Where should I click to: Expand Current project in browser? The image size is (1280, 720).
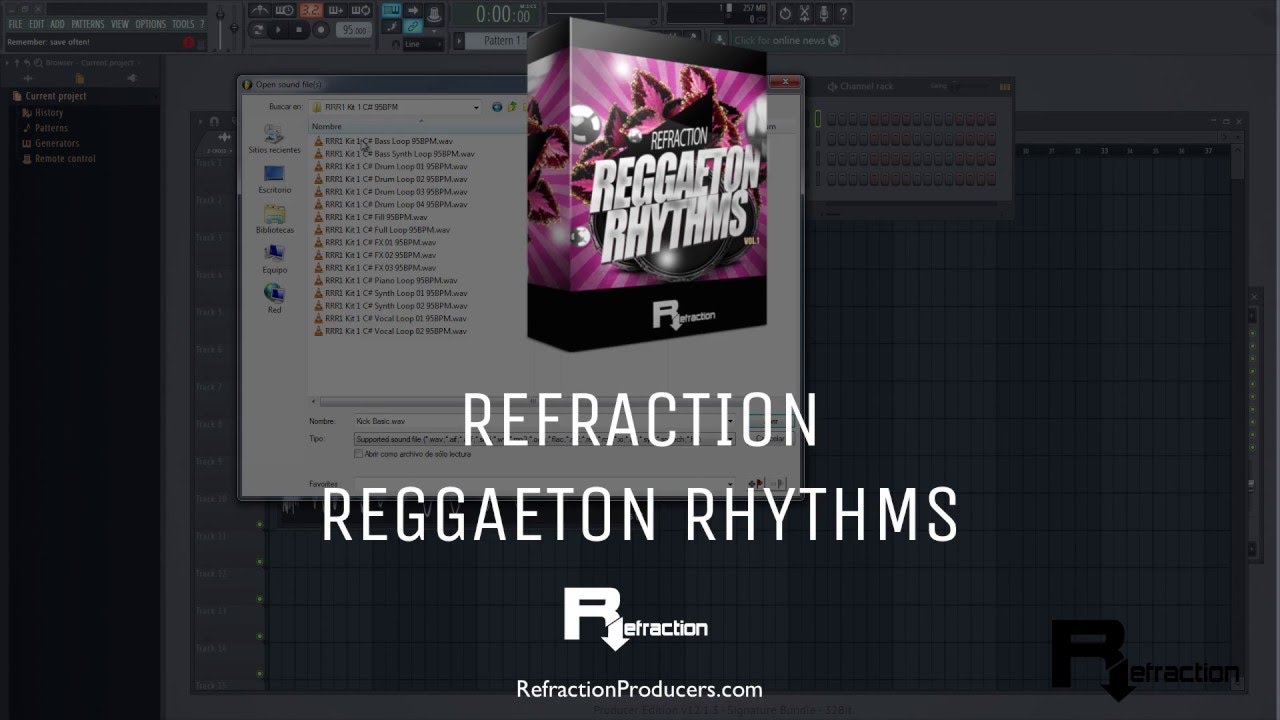coord(56,96)
